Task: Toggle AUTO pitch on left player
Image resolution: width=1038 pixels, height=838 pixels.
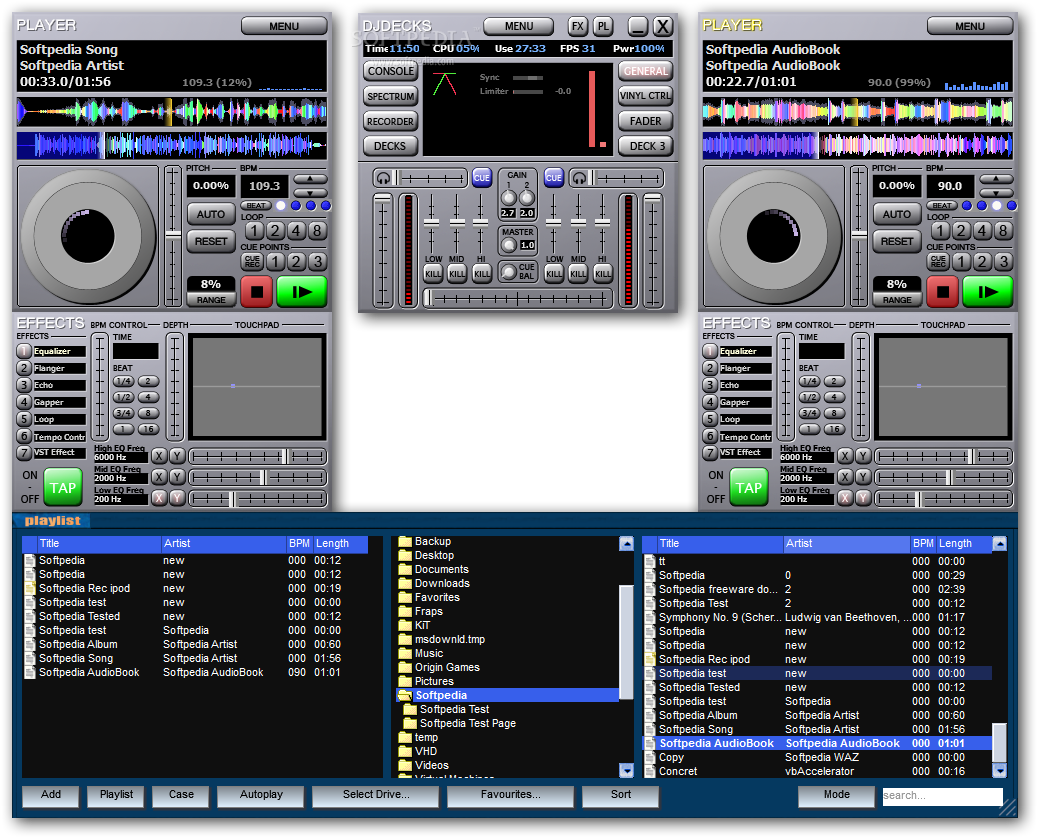Action: pyautogui.click(x=211, y=214)
